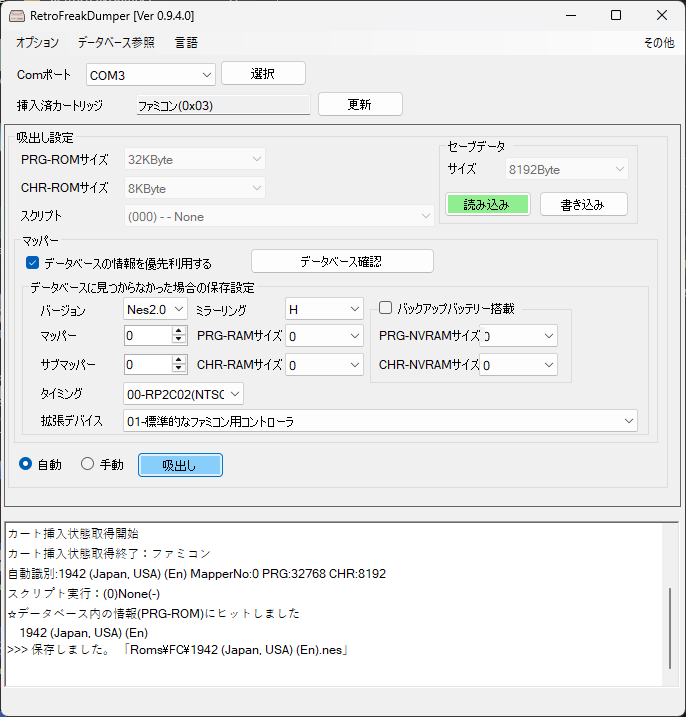Open the PRG-RAMサイズ dropdown
The image size is (686, 717).
tap(324, 336)
